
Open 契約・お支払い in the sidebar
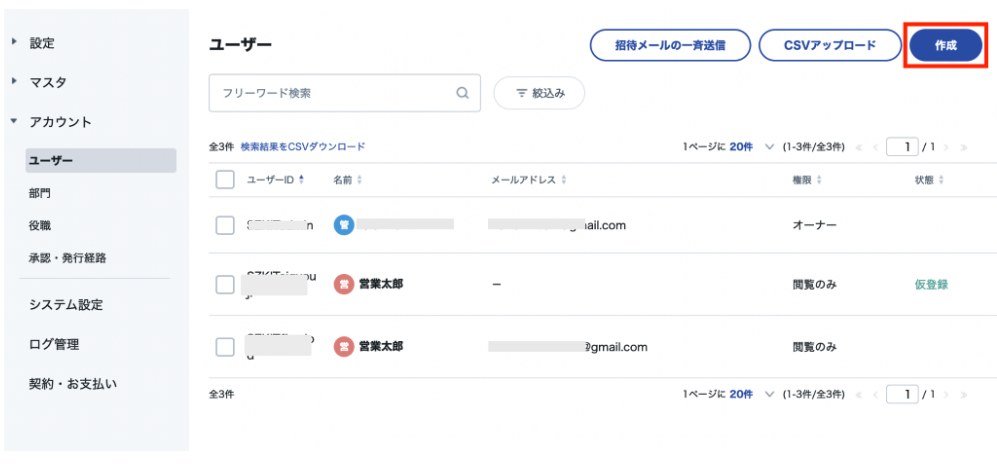[x=73, y=384]
